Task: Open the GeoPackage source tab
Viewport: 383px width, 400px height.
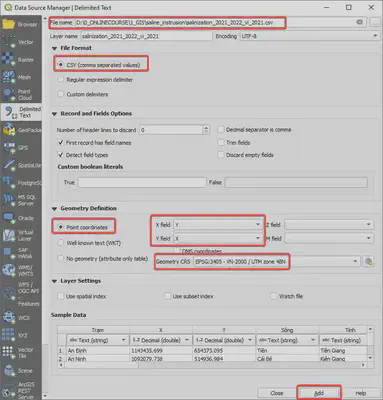Action: (x=21, y=130)
